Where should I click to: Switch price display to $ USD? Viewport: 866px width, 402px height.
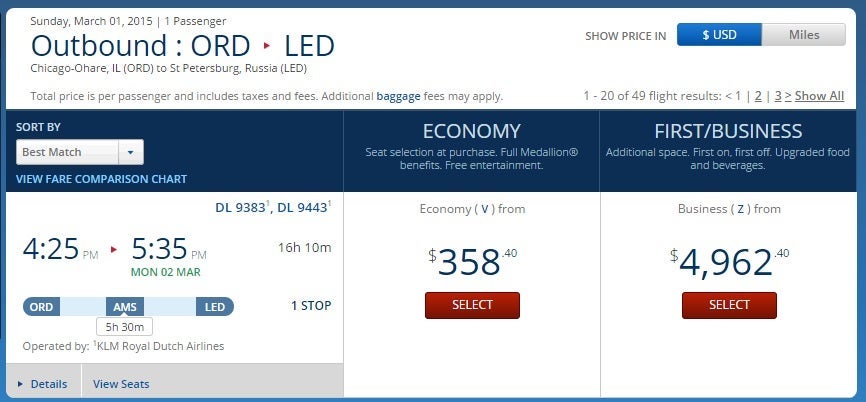pos(718,35)
